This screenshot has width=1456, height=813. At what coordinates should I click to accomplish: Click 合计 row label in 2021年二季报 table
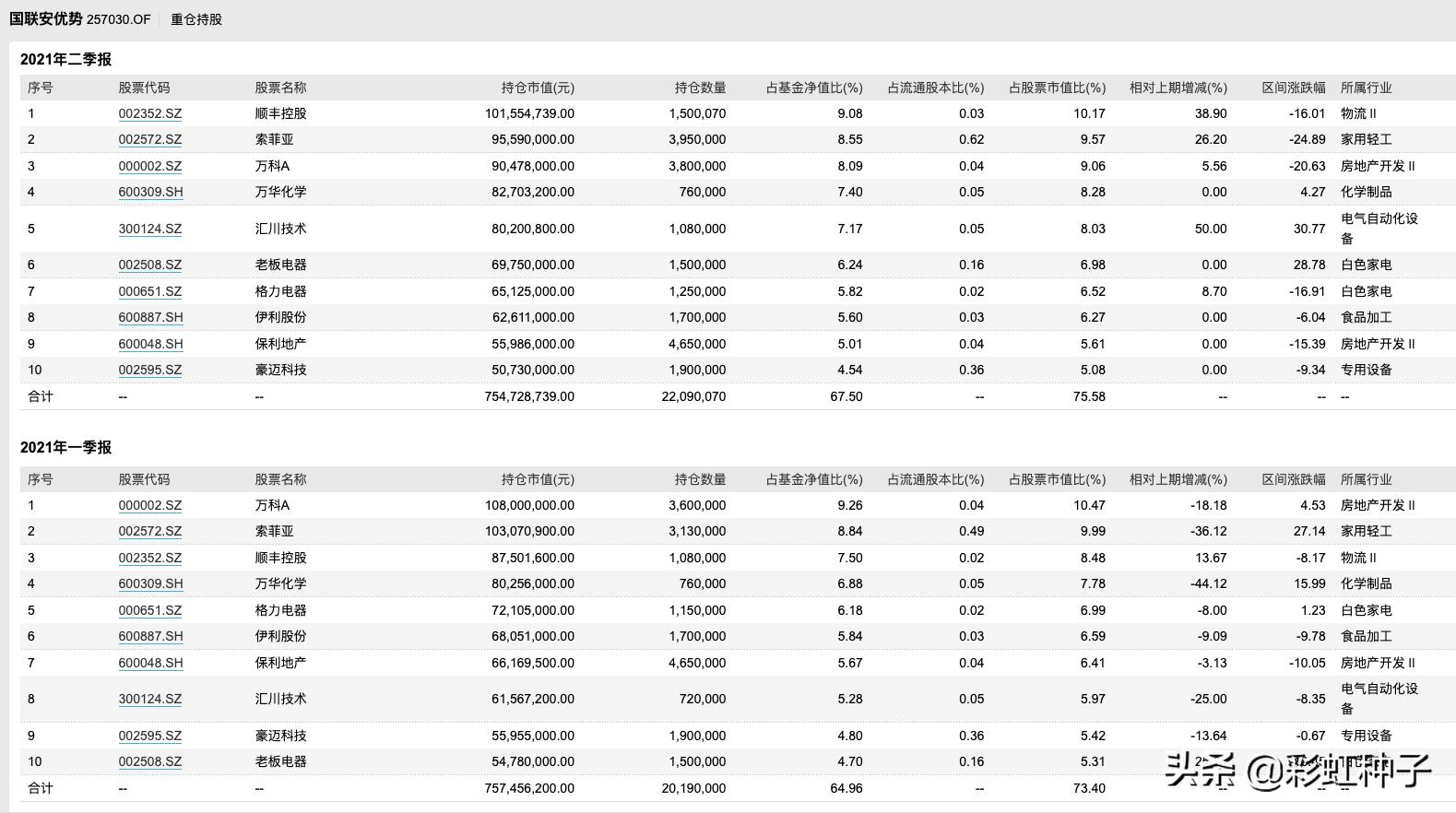coord(41,396)
